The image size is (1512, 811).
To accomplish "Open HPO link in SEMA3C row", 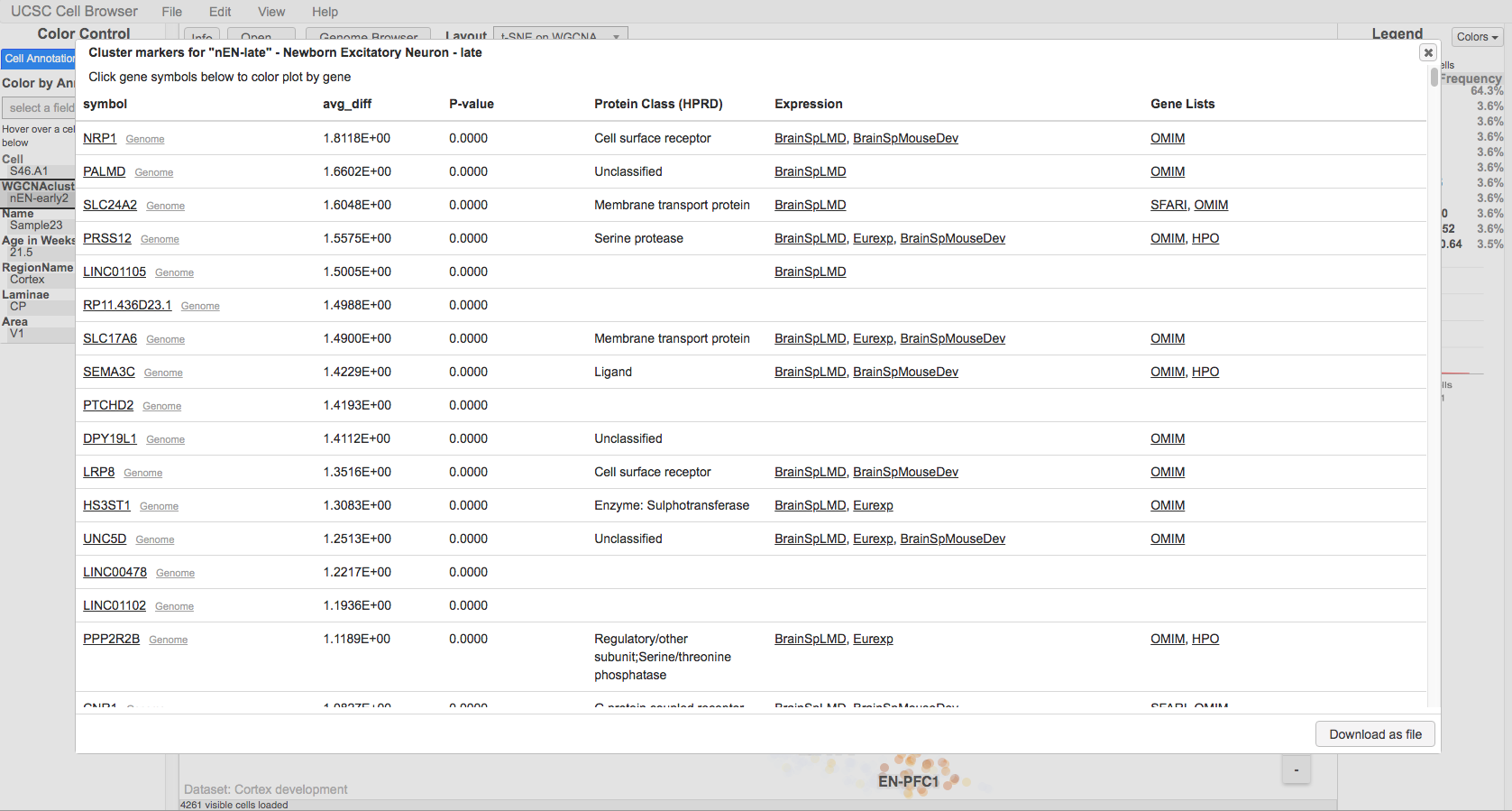I will point(1205,372).
